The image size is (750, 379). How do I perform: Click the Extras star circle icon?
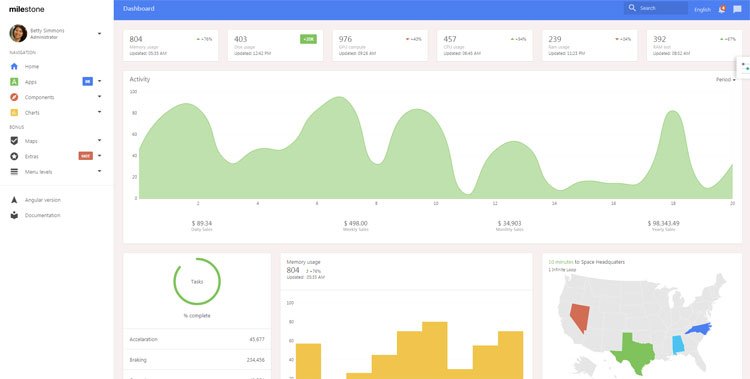[14, 156]
